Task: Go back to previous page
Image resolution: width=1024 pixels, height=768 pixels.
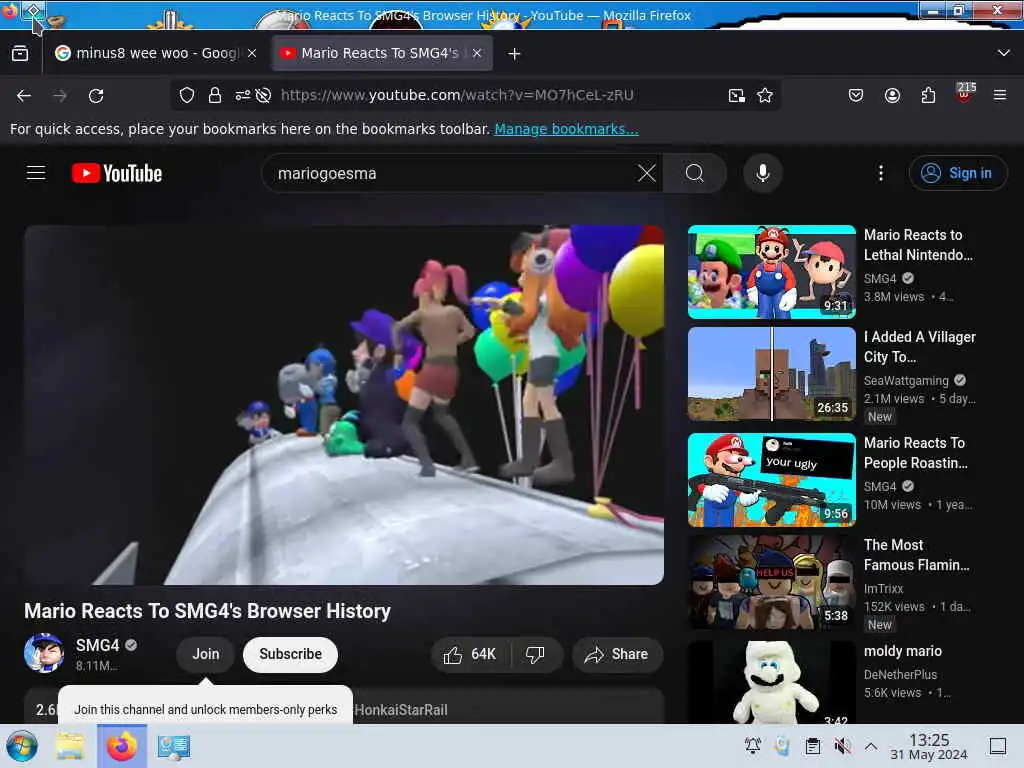Action: tap(24, 96)
